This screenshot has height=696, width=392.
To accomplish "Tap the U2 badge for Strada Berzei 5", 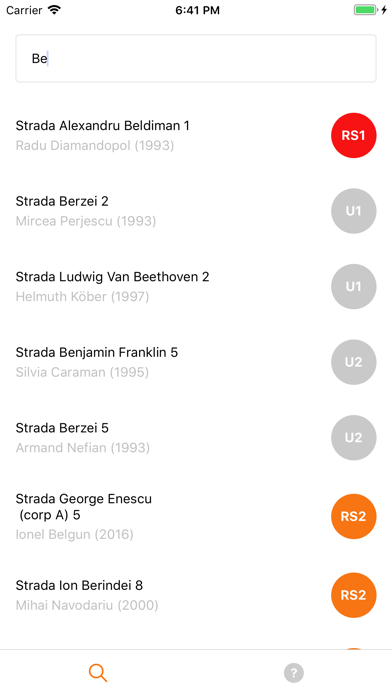I will (x=353, y=437).
